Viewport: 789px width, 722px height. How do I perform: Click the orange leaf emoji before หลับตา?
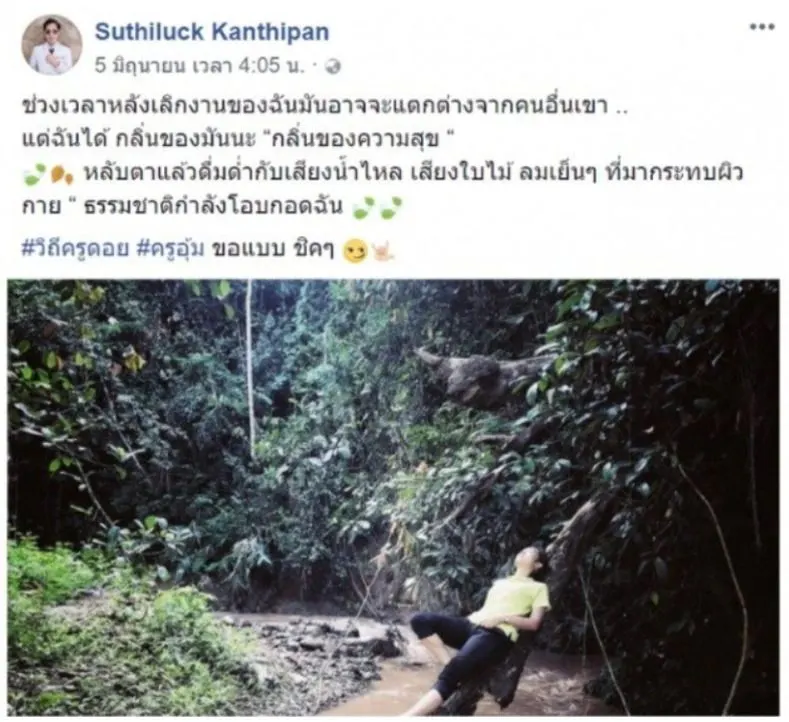pos(61,175)
